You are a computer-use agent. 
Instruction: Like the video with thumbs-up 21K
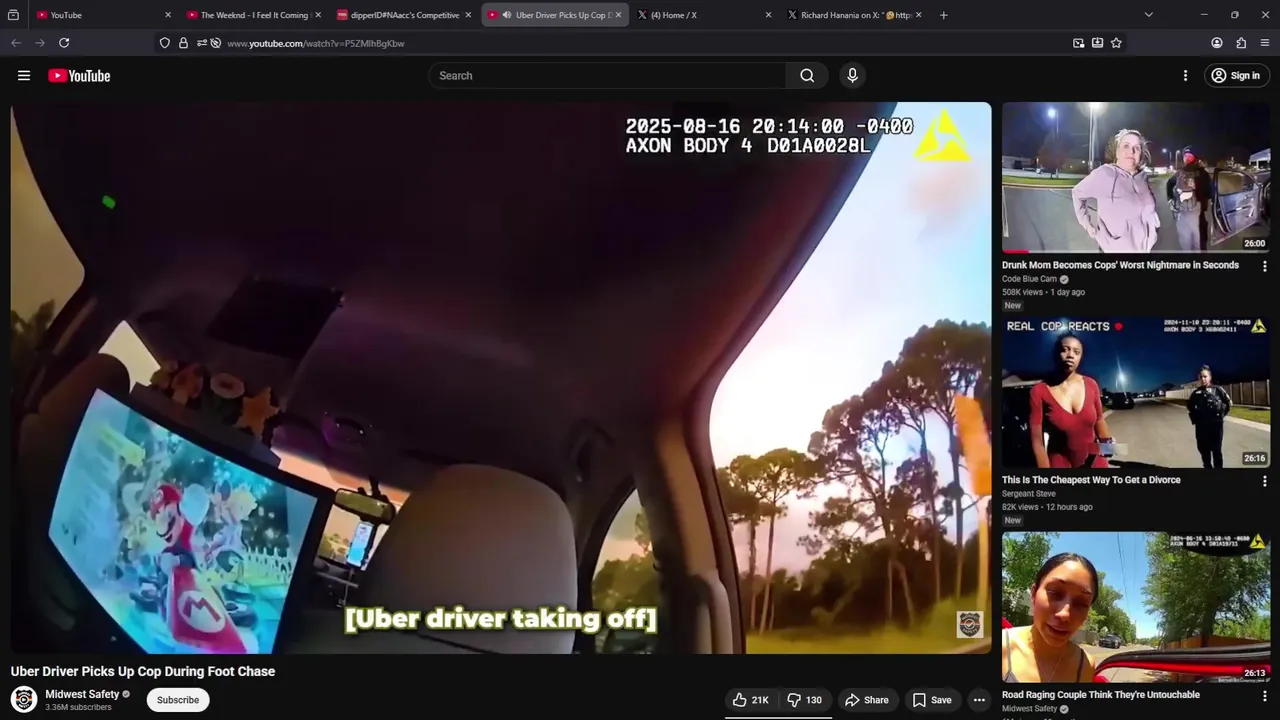[x=750, y=700]
